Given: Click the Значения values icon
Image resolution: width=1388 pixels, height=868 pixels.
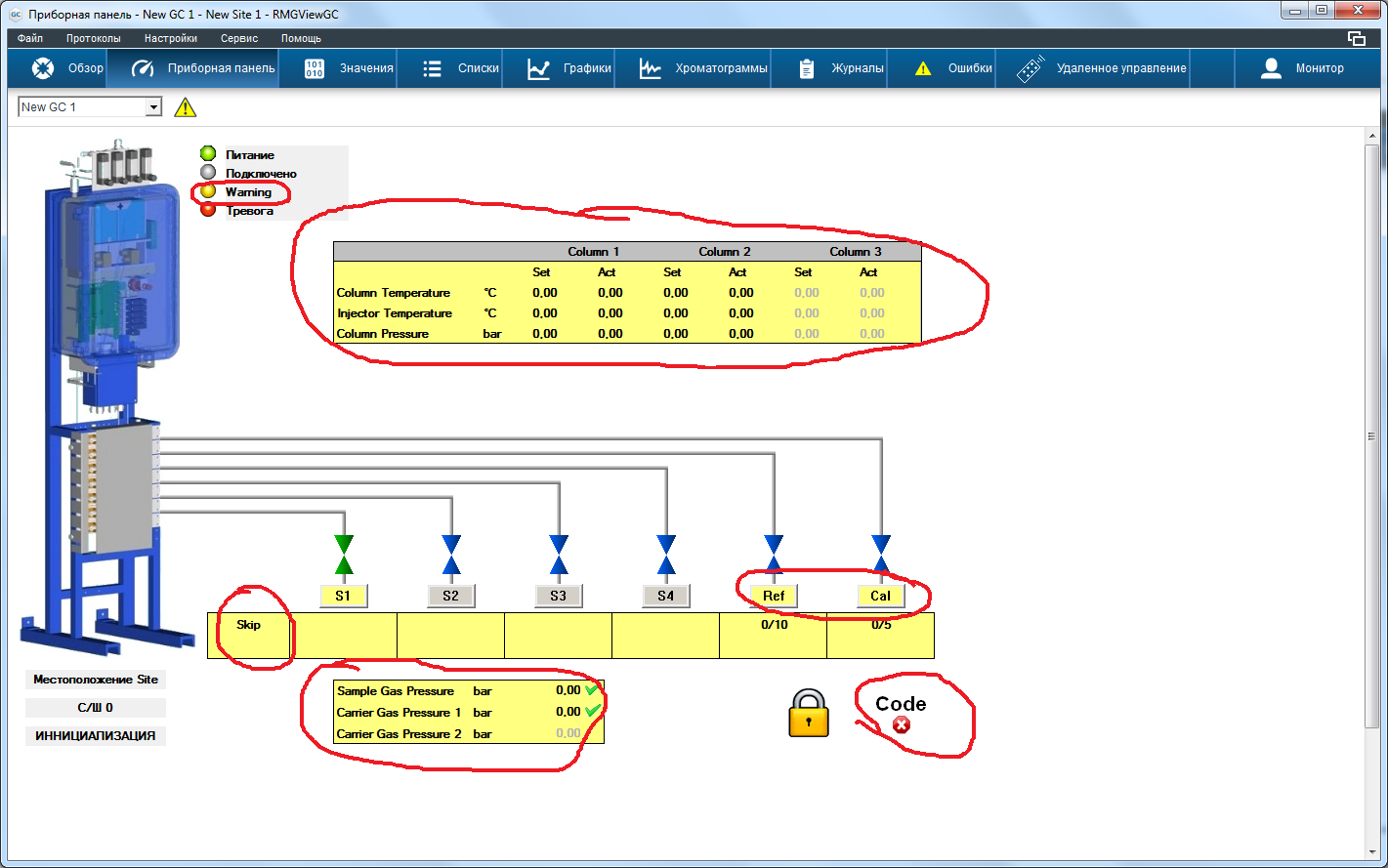Looking at the screenshot, I should (315, 68).
